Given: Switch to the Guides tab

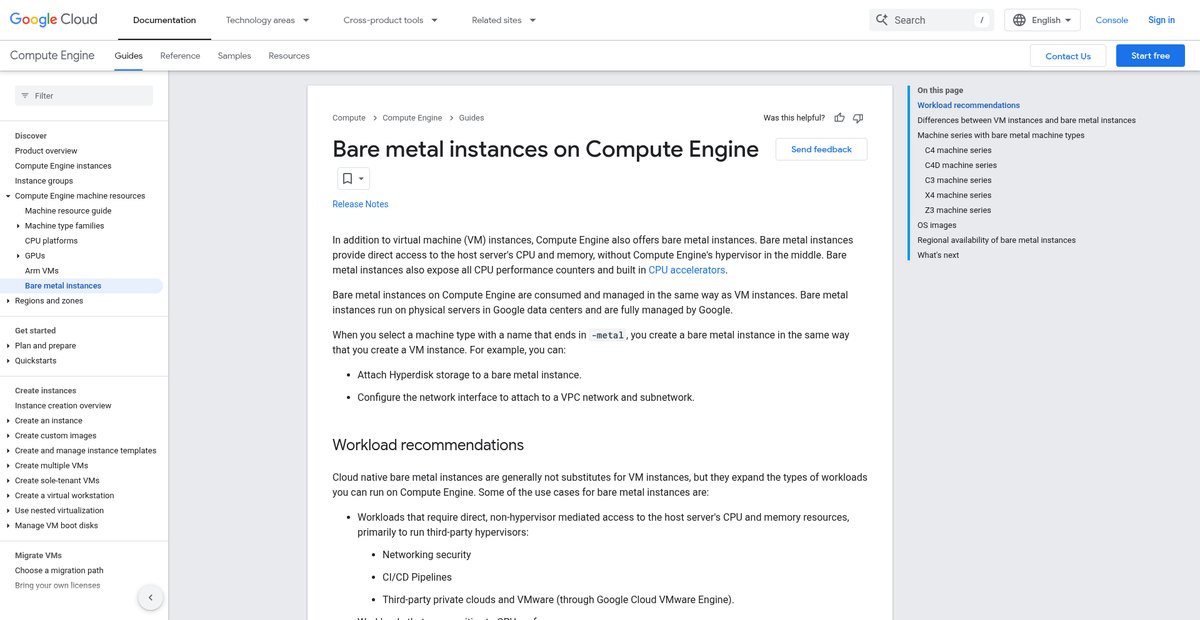Looking at the screenshot, I should (x=129, y=56).
